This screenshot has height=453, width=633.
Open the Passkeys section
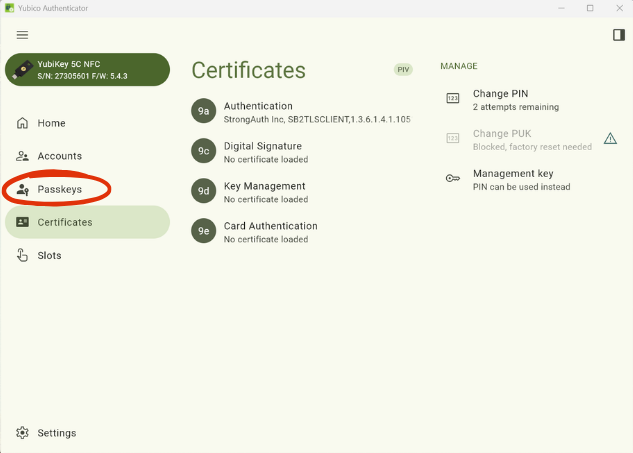pyautogui.click(x=88, y=189)
